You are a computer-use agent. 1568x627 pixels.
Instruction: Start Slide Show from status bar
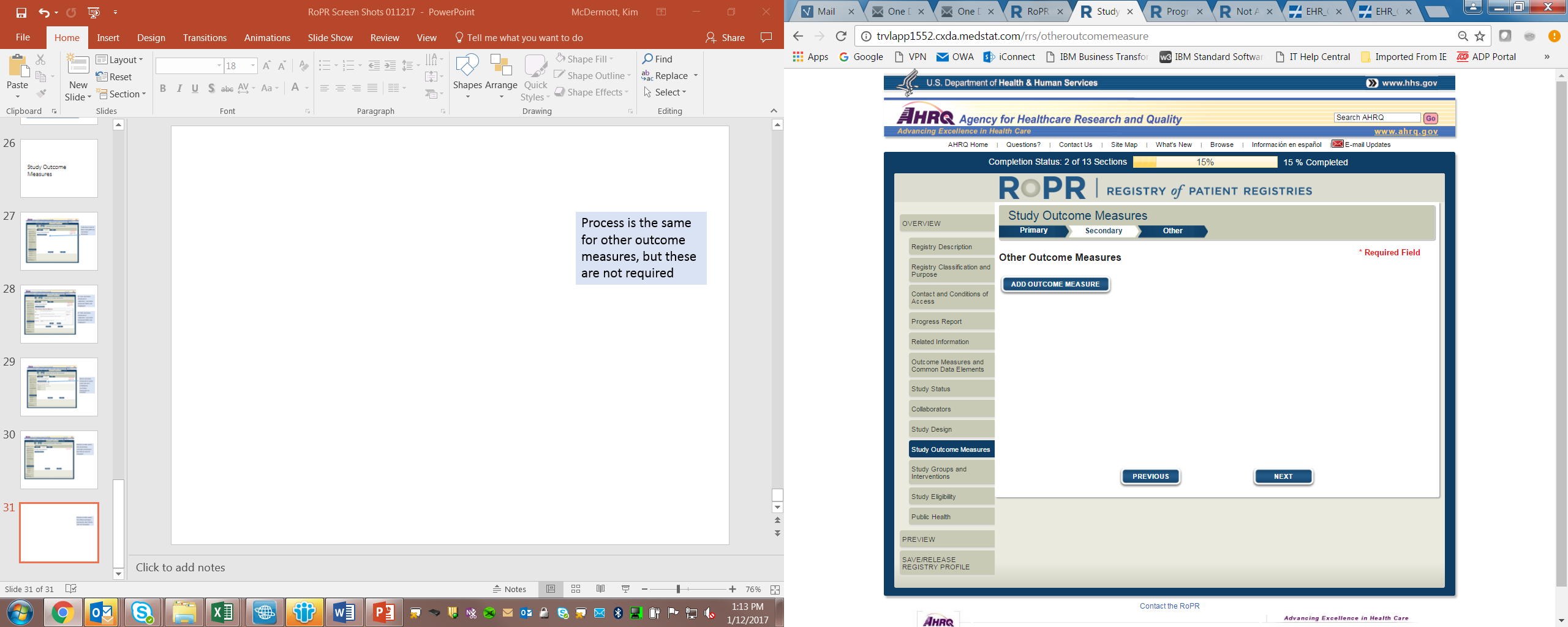coord(625,589)
